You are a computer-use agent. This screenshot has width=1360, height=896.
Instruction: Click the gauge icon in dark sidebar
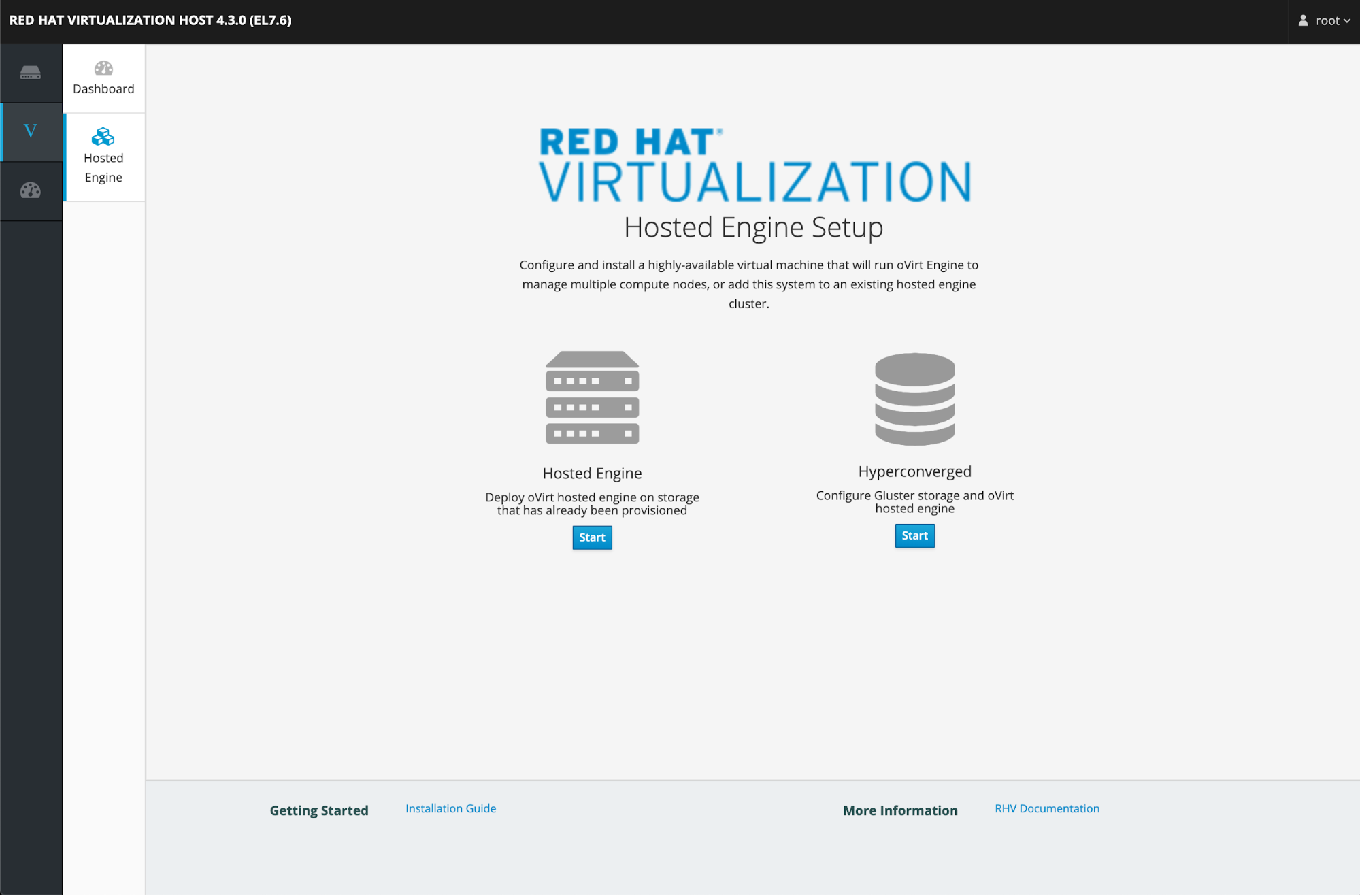pos(31,190)
